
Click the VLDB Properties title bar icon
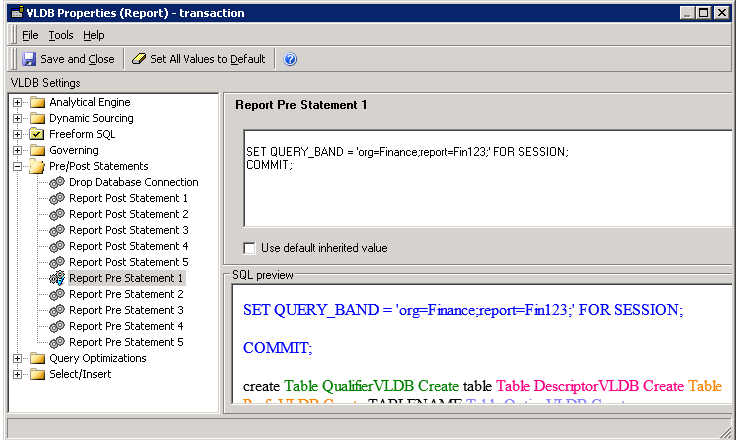point(17,12)
